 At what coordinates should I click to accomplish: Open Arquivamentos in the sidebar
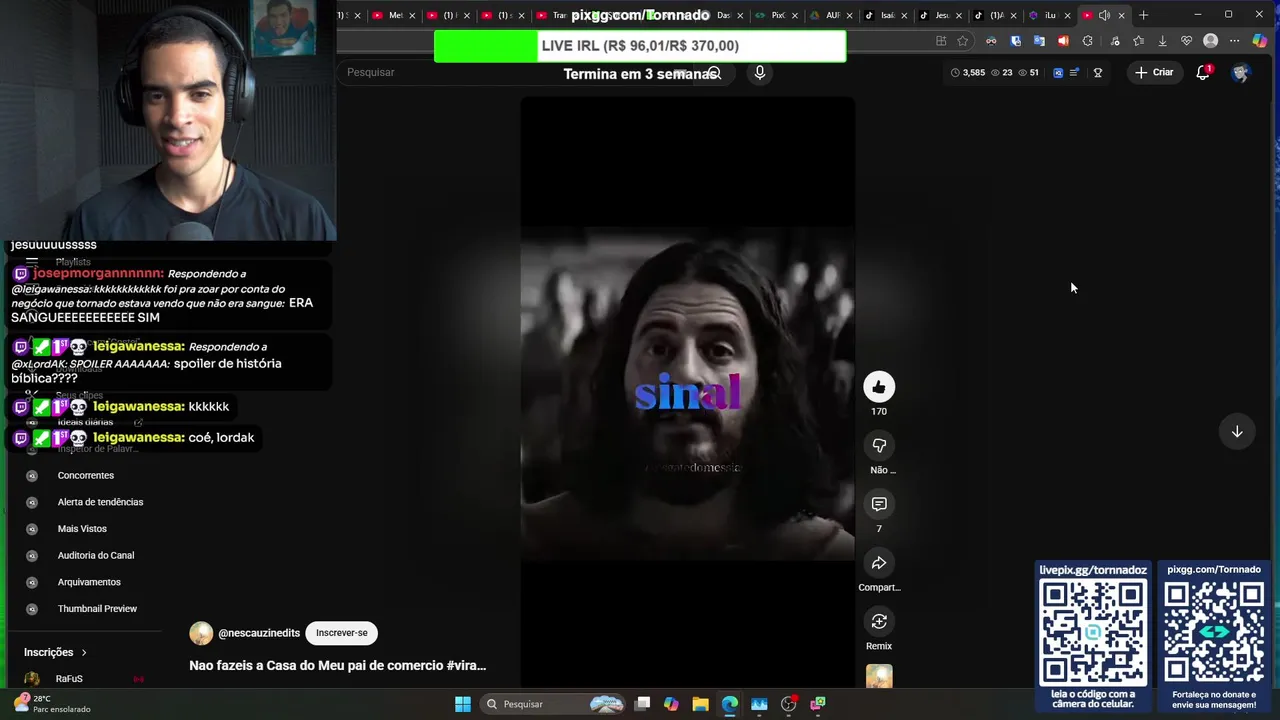tap(89, 582)
